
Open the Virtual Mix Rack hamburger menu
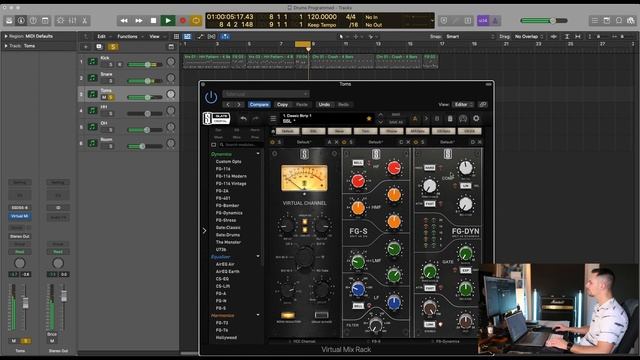(273, 119)
